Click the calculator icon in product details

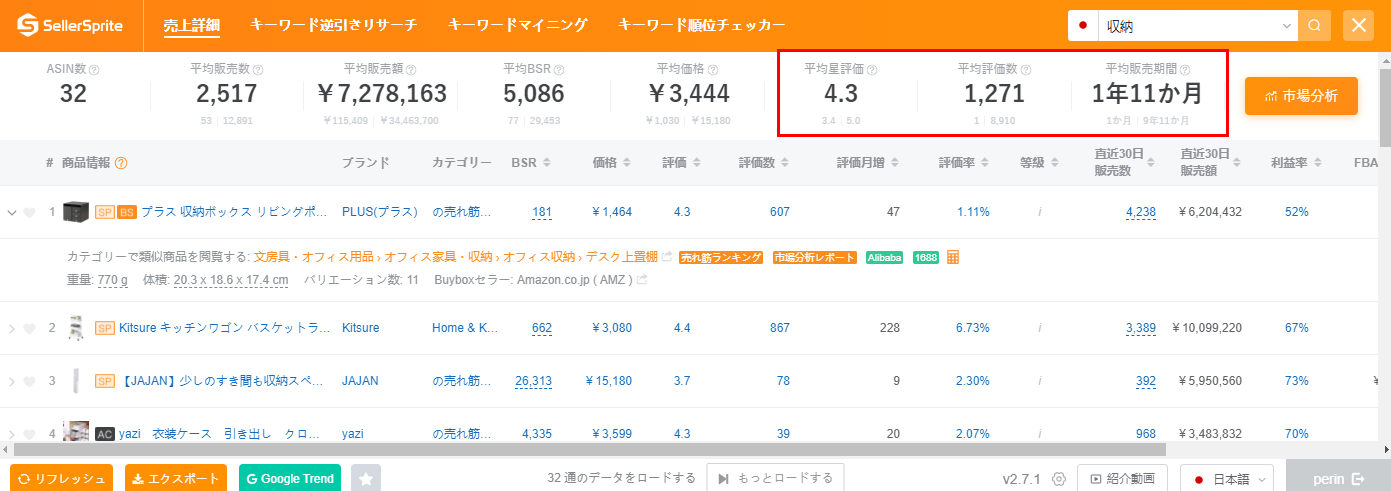click(953, 257)
